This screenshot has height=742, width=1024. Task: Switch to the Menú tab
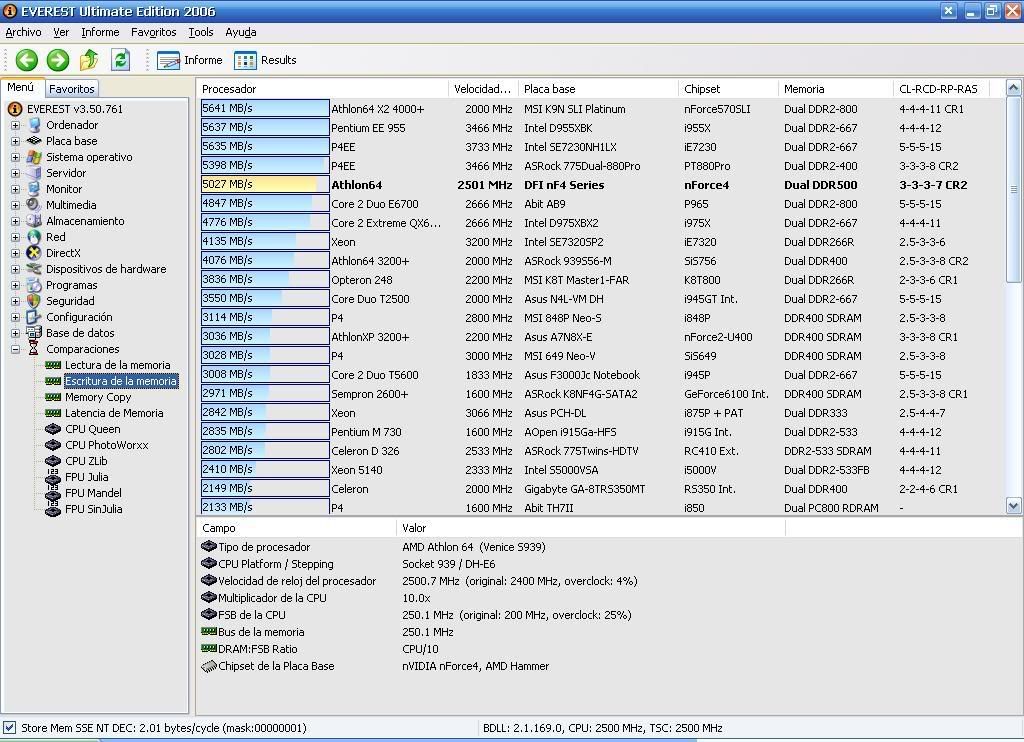click(21, 88)
